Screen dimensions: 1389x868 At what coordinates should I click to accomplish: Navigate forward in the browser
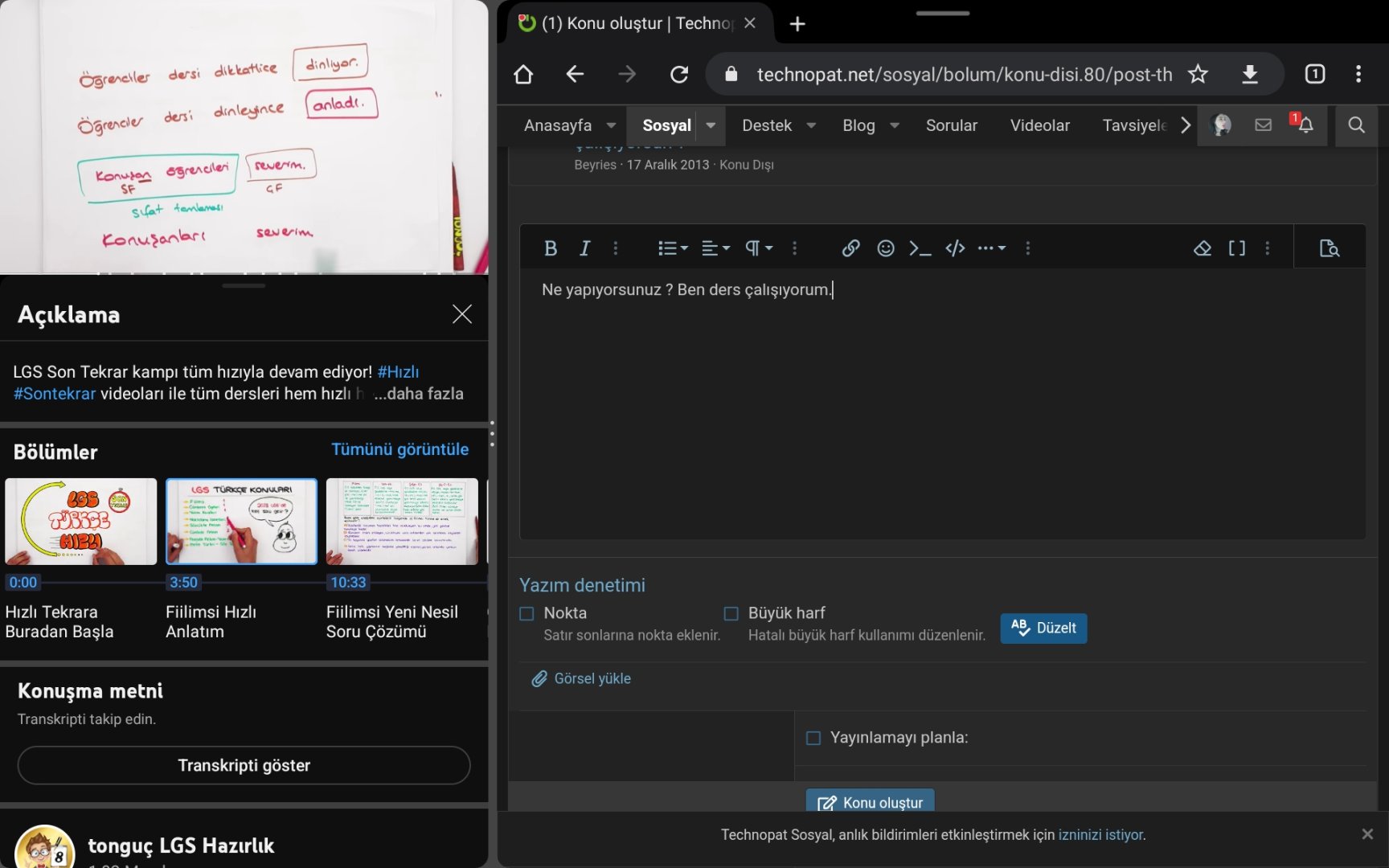pos(627,75)
